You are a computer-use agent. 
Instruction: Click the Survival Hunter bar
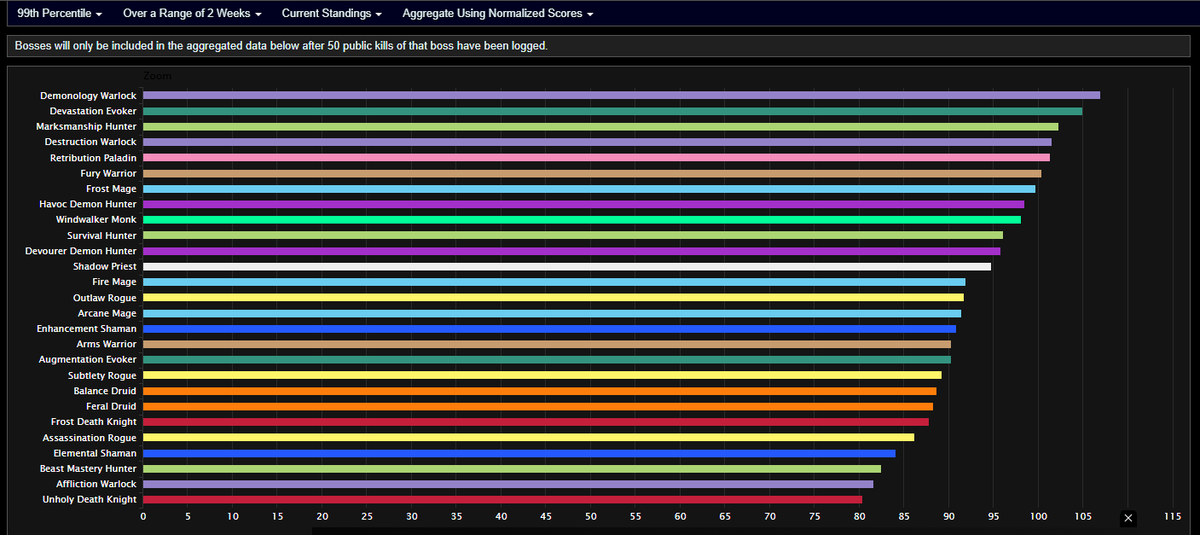[x=573, y=235]
